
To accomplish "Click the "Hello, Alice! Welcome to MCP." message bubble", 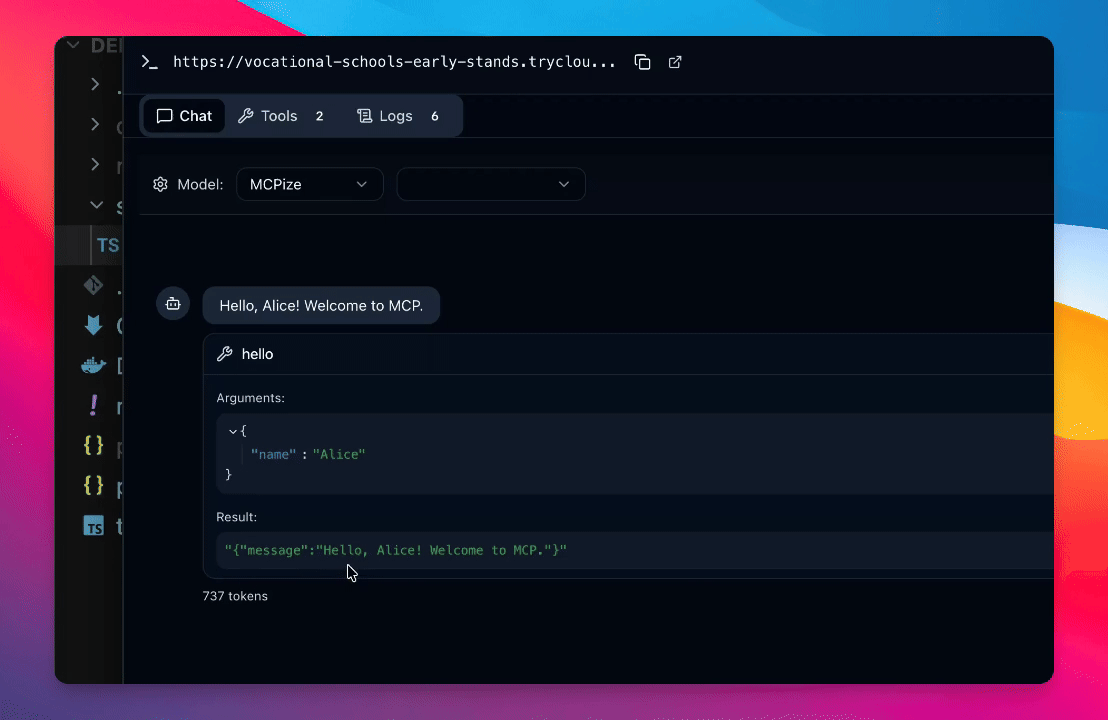I will point(321,306).
